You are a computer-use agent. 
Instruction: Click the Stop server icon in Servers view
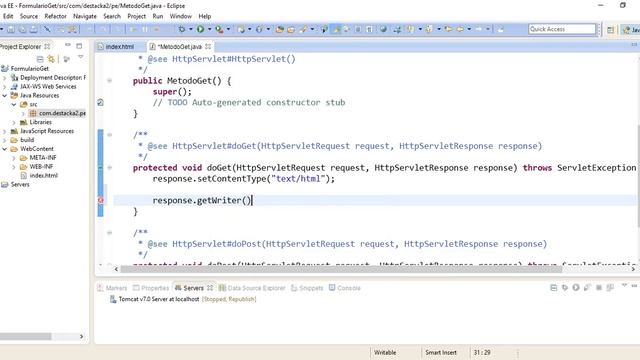[x=599, y=287]
